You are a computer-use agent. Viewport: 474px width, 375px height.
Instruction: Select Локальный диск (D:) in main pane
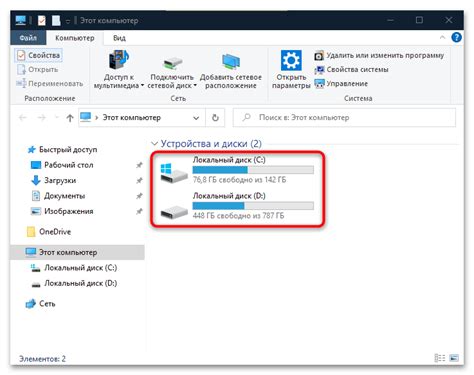click(x=237, y=206)
